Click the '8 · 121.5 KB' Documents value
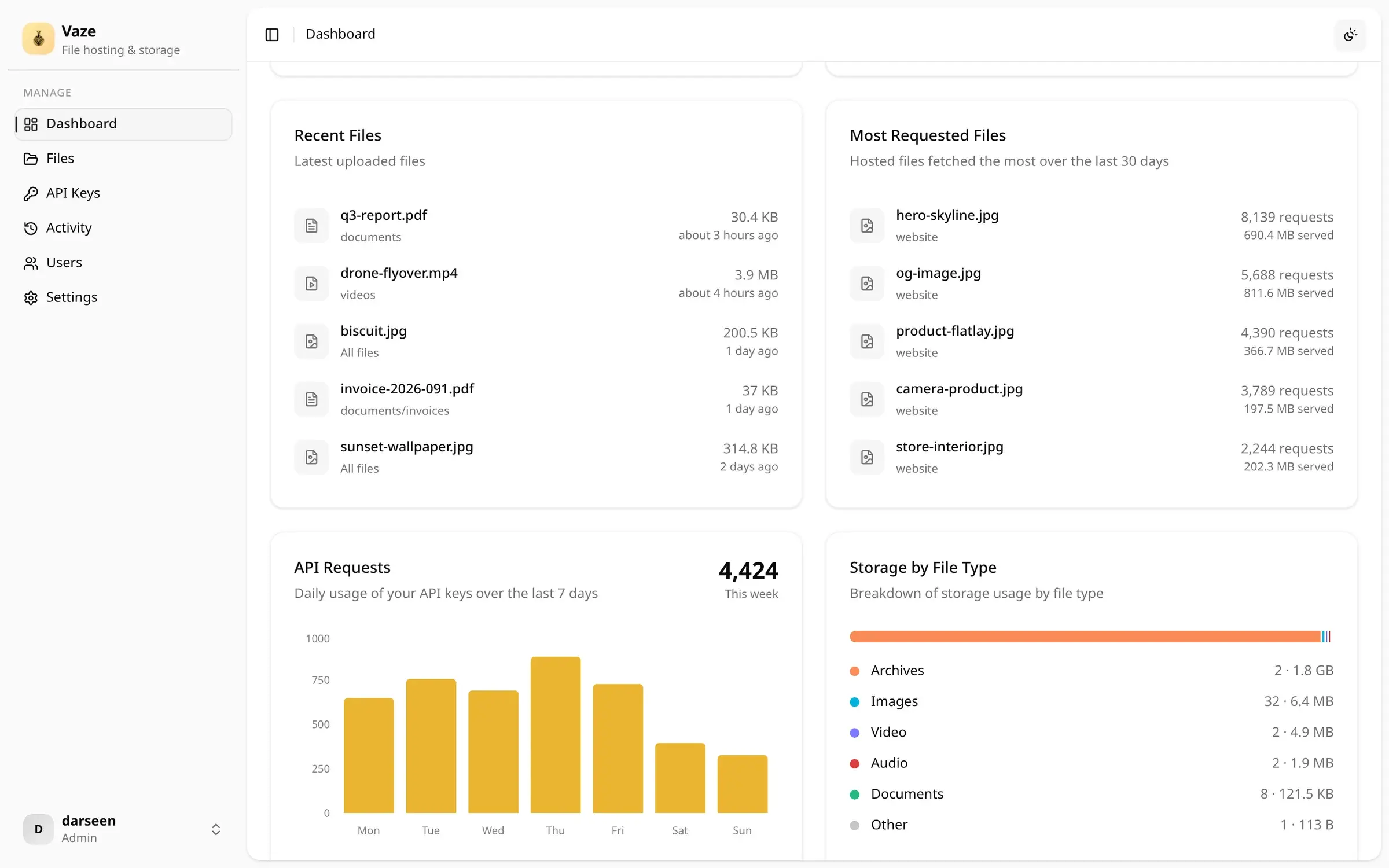Screen dimensions: 1389x868 coord(1296,794)
